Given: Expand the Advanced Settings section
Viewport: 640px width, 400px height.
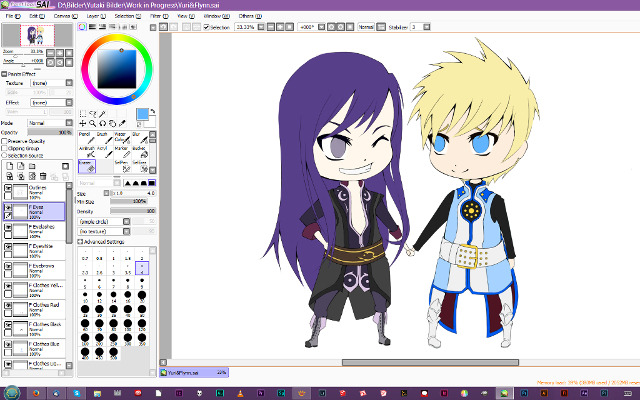Looking at the screenshot, I should (x=81, y=241).
